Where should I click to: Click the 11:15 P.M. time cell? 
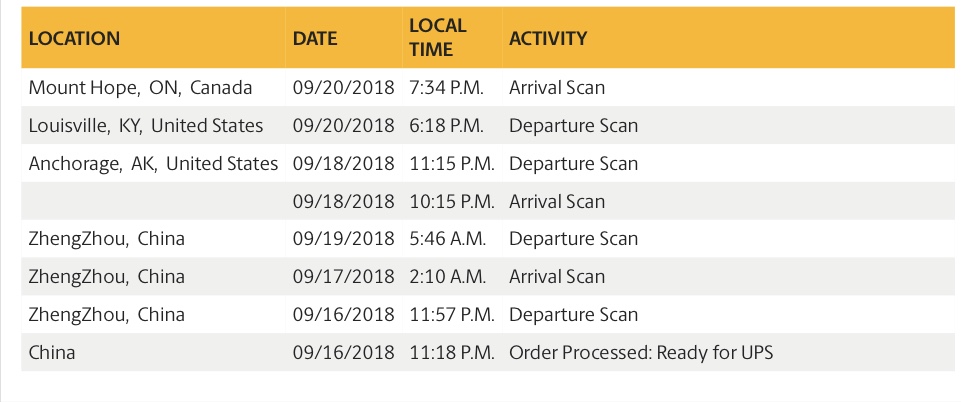tap(452, 164)
